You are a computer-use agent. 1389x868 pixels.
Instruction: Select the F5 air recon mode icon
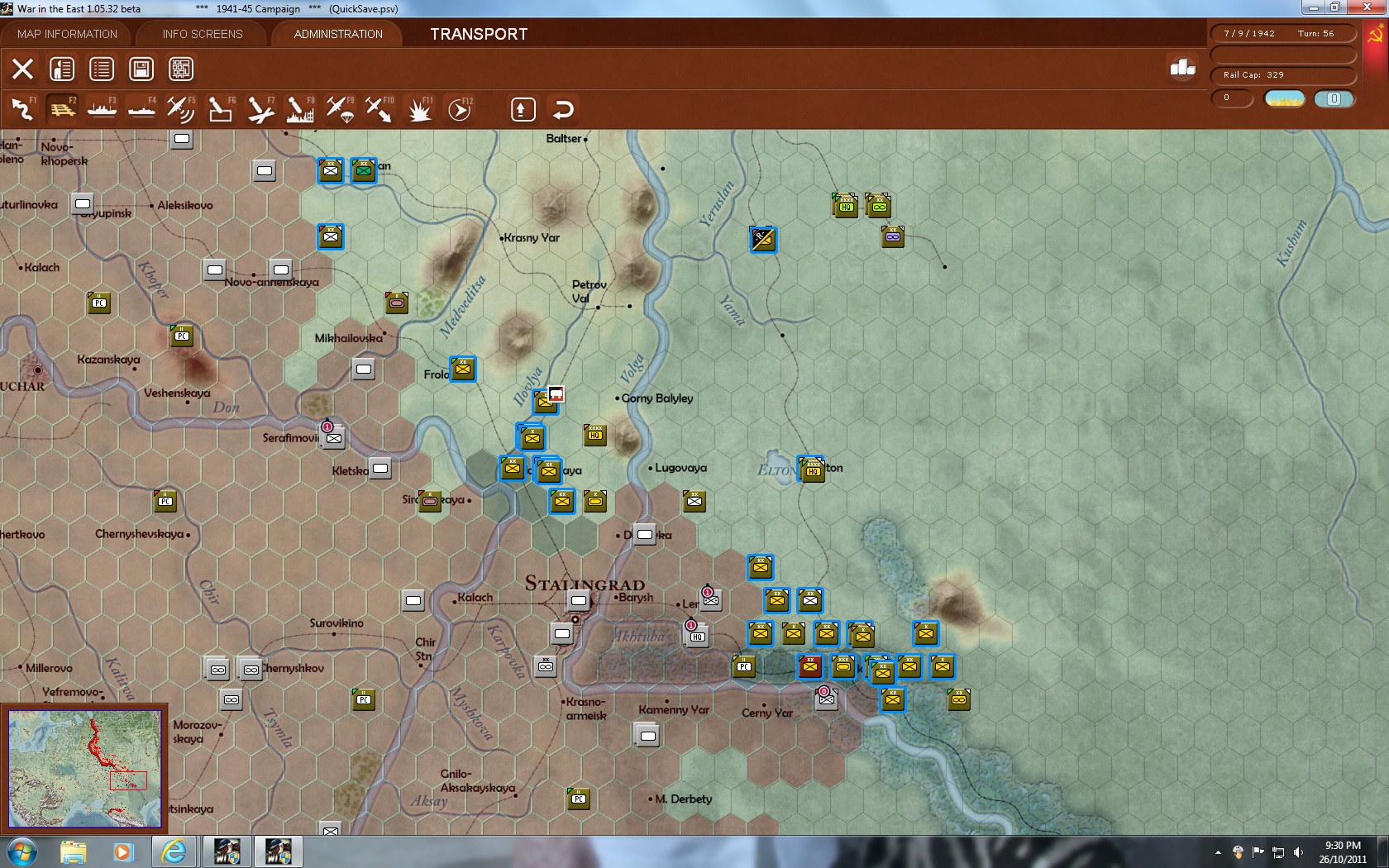coord(181,109)
